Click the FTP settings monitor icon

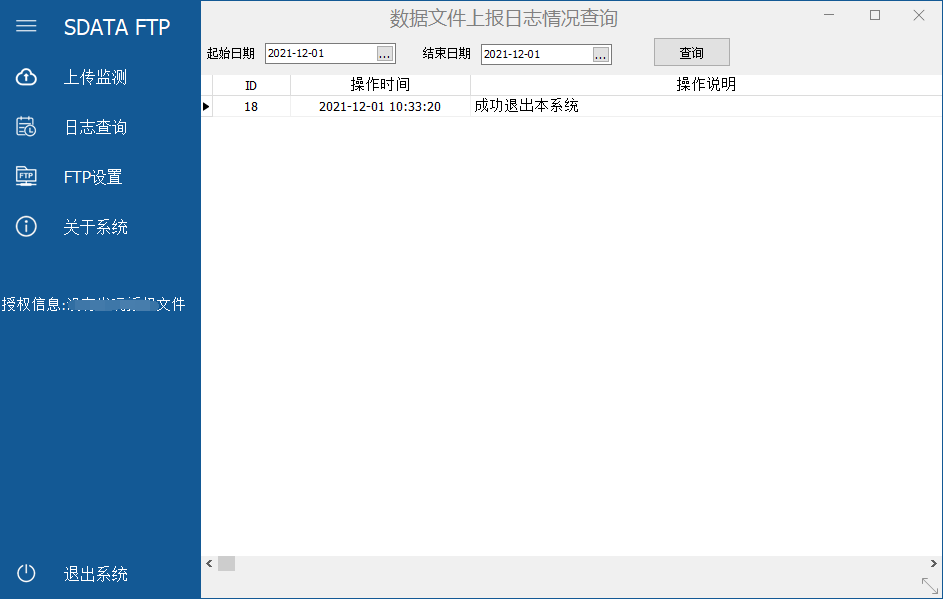pos(26,177)
